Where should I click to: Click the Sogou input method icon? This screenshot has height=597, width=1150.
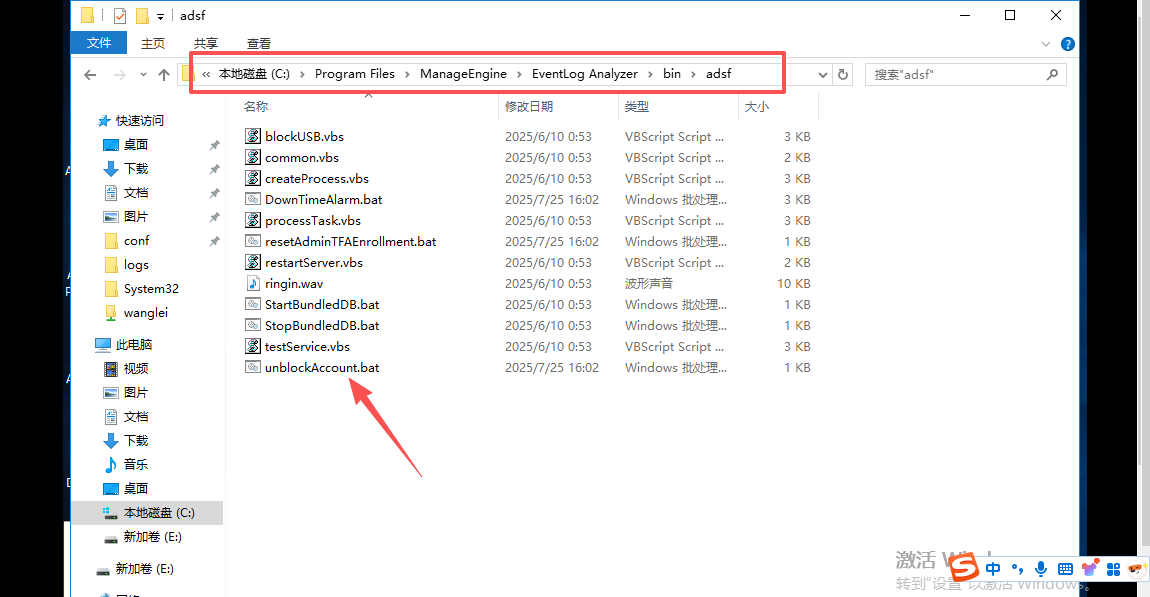coord(964,569)
